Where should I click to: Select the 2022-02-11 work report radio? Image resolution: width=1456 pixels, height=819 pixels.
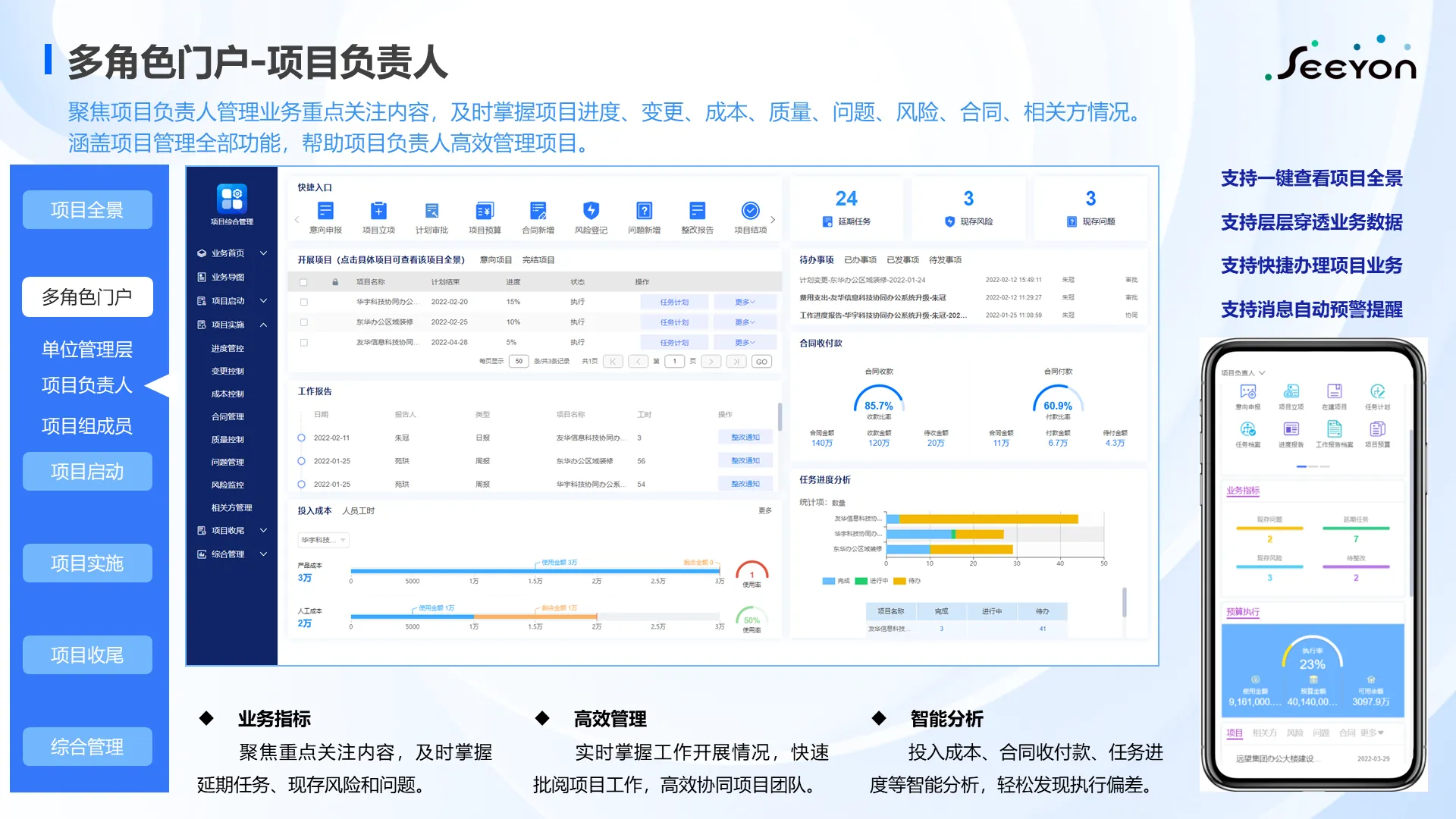coord(301,438)
